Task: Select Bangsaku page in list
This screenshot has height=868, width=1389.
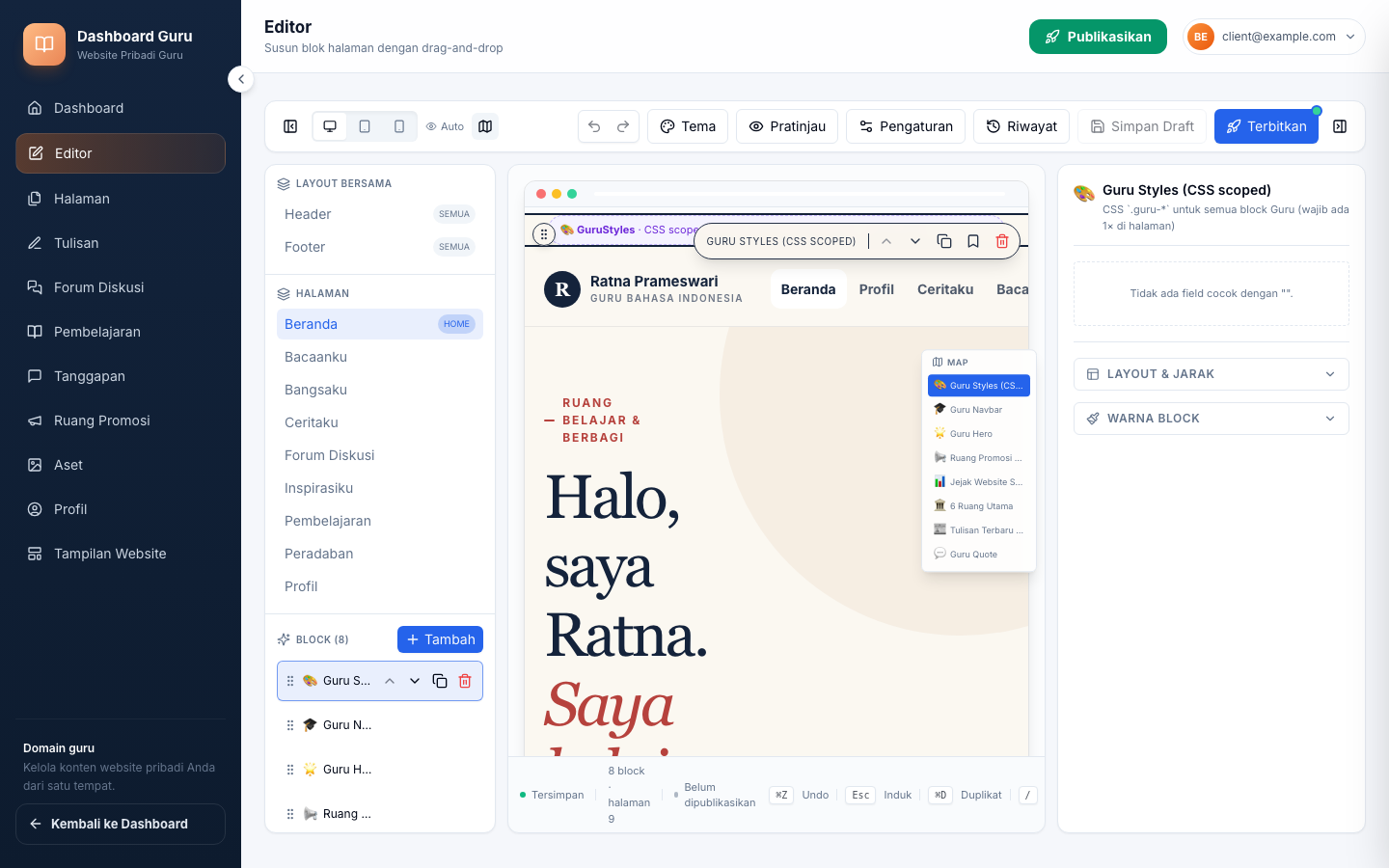Action: click(380, 390)
